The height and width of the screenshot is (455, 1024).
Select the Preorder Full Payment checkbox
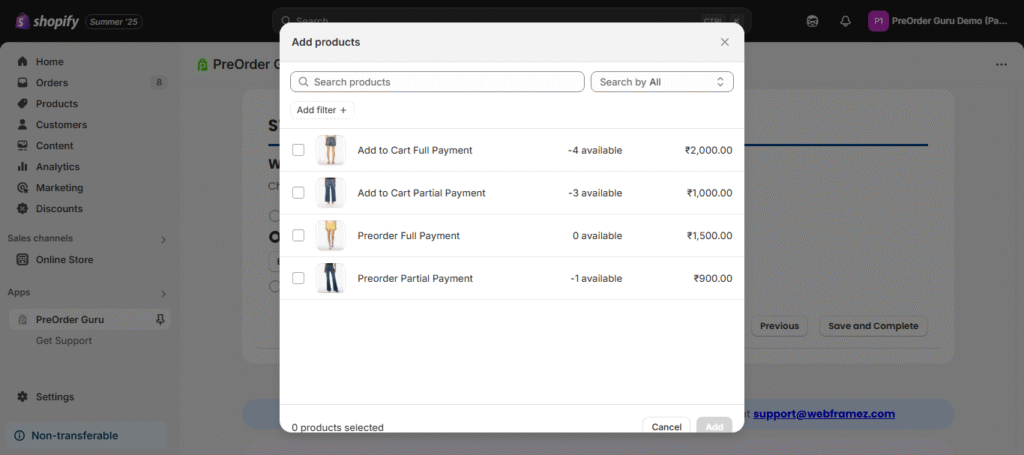pyautogui.click(x=298, y=236)
